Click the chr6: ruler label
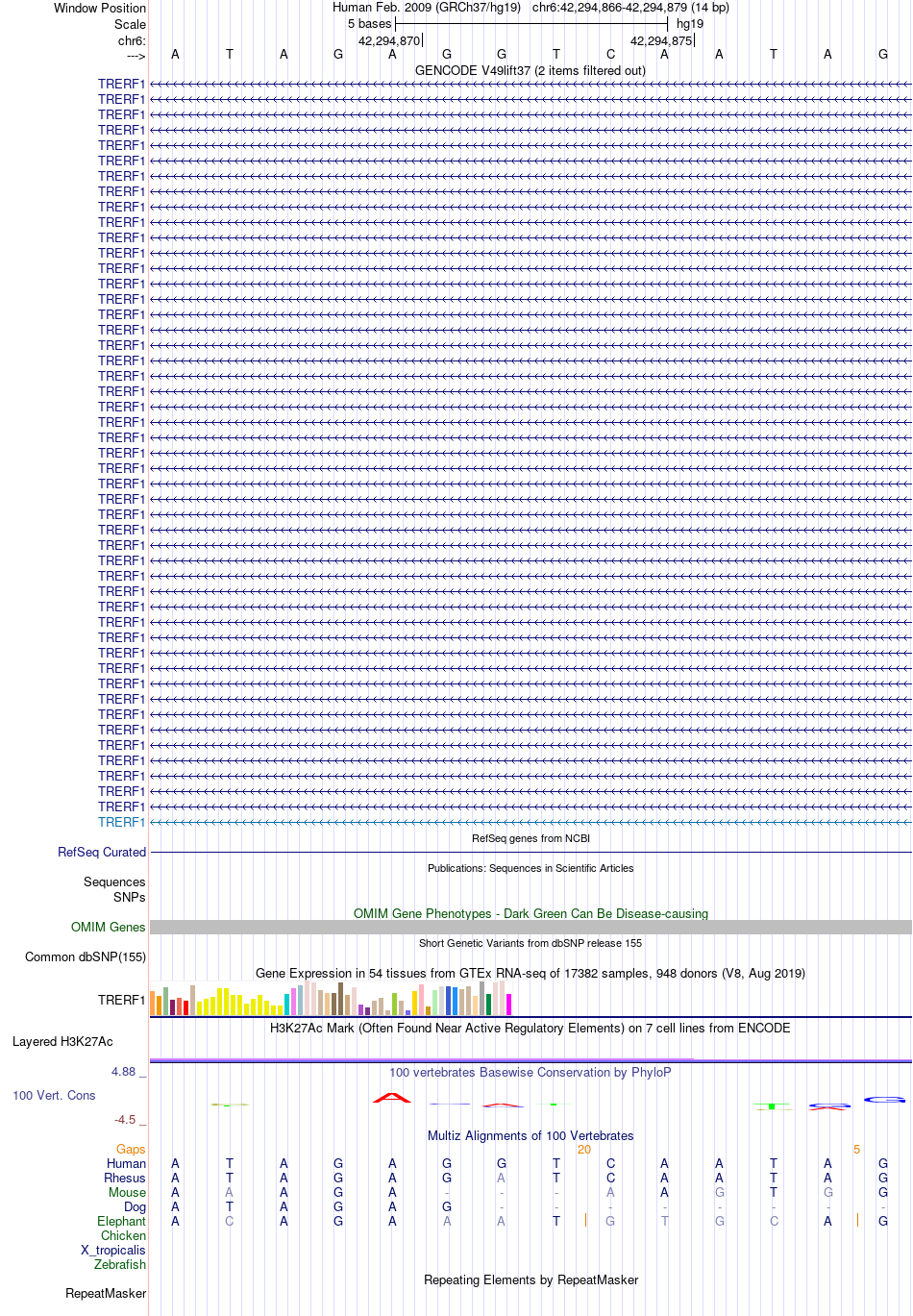Image resolution: width=913 pixels, height=1316 pixels. pos(132,40)
